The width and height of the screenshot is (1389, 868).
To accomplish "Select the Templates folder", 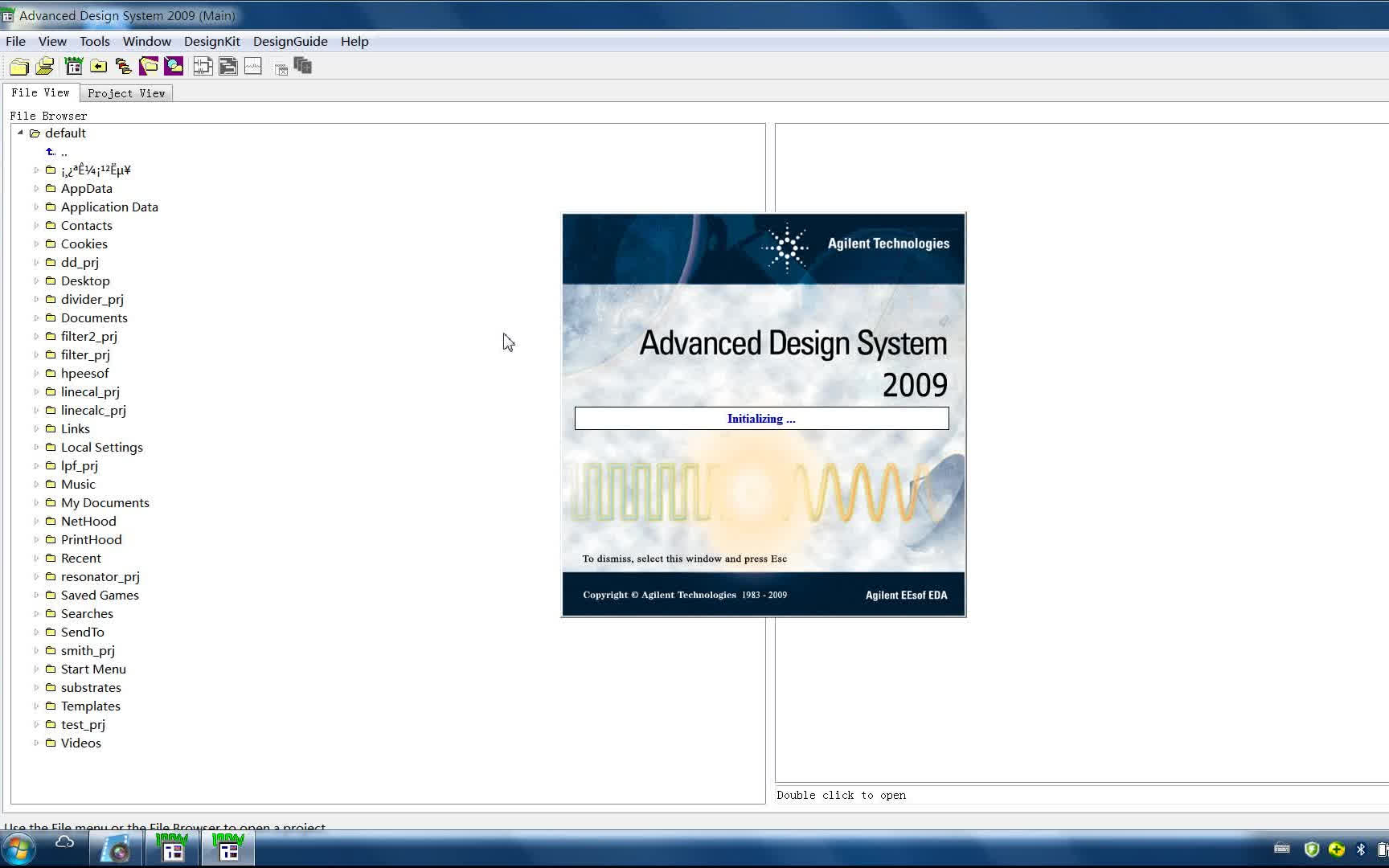I will (x=91, y=706).
